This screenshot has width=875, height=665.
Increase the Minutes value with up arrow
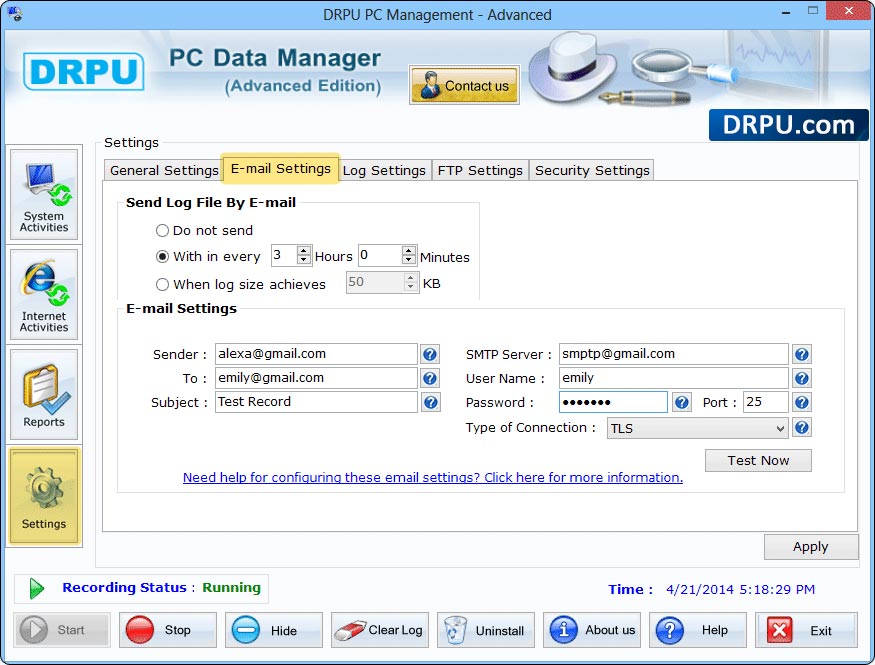tap(409, 250)
